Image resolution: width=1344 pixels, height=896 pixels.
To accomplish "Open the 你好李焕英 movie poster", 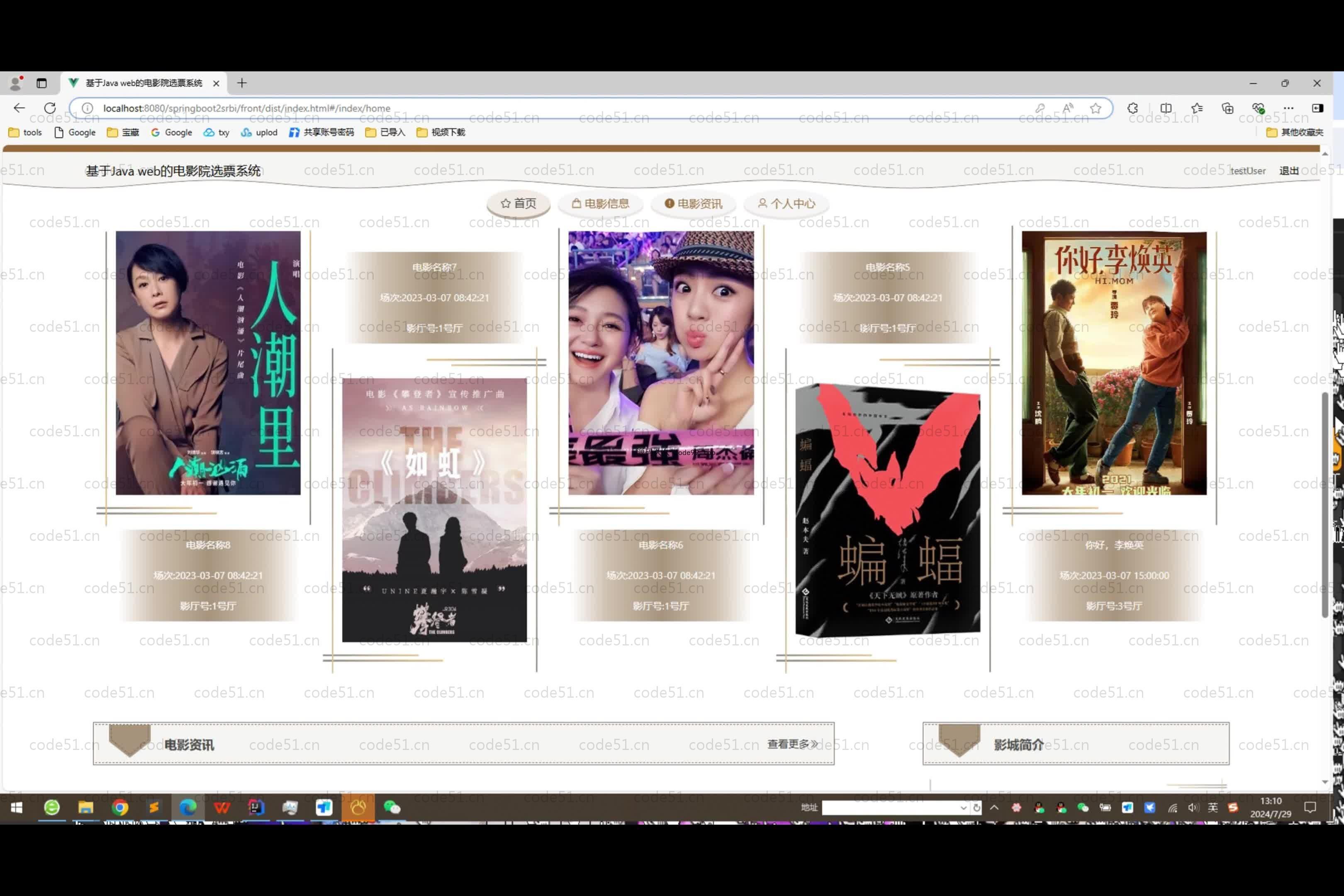I will [x=1114, y=363].
